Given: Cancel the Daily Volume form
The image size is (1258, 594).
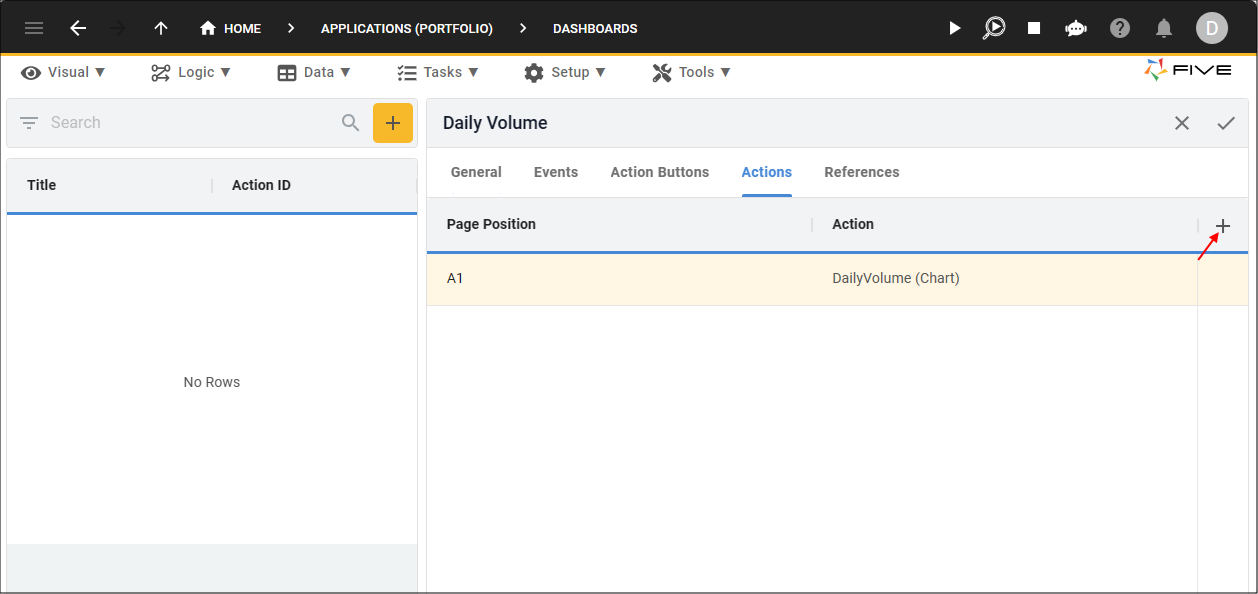Looking at the screenshot, I should click(1182, 123).
